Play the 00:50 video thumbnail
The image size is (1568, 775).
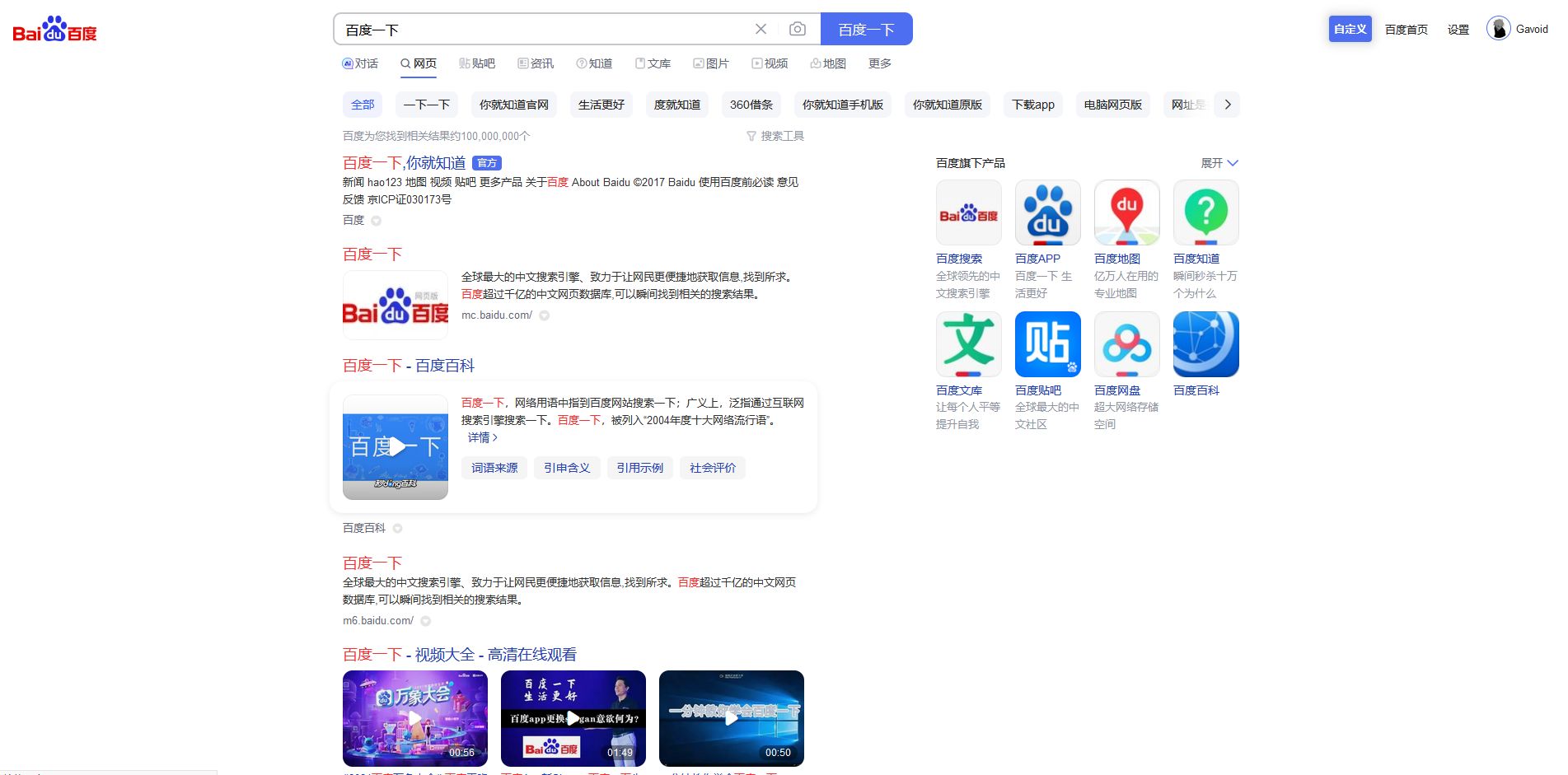(732, 718)
